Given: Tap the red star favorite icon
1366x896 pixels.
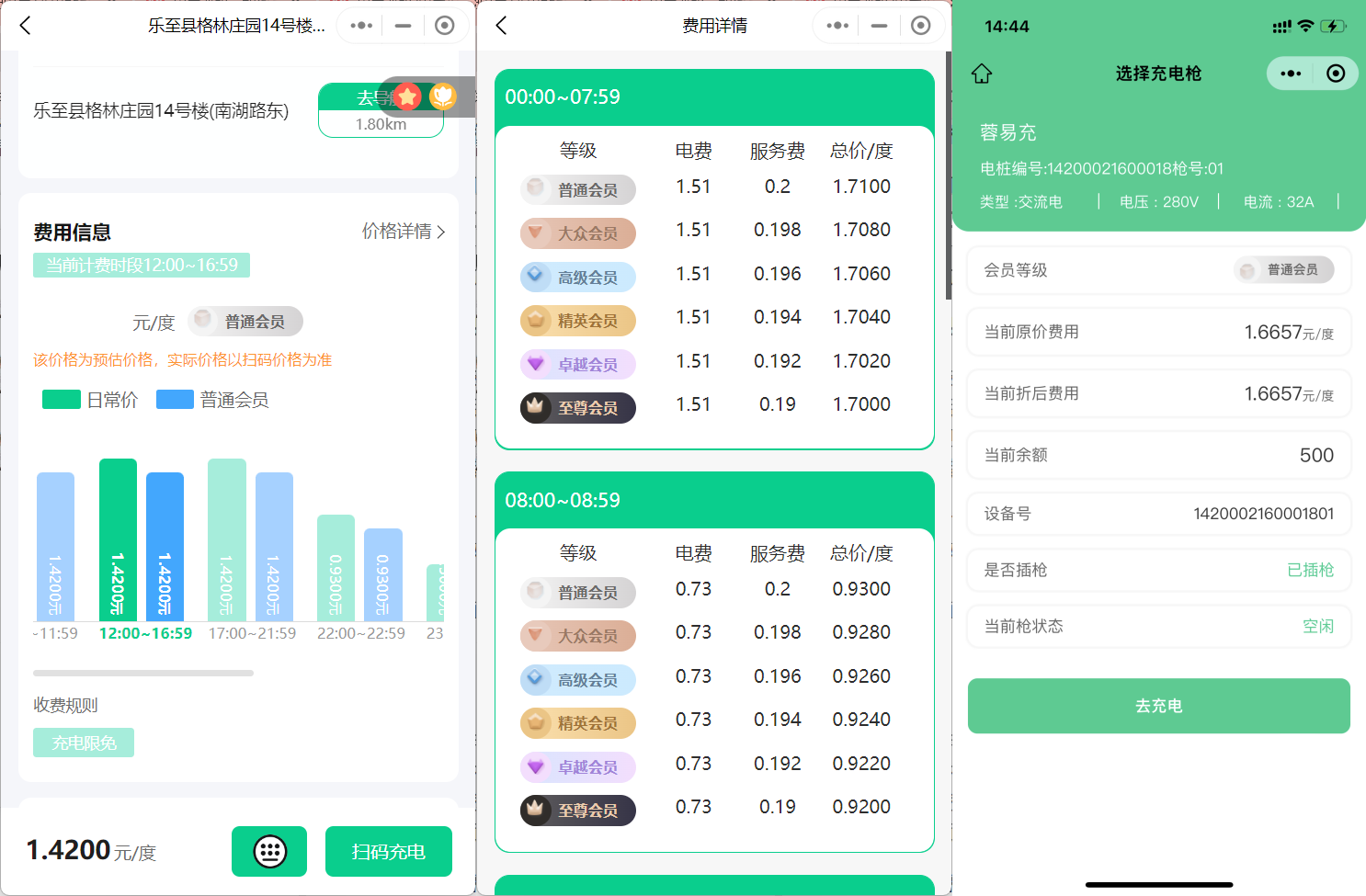Looking at the screenshot, I should click(x=408, y=96).
